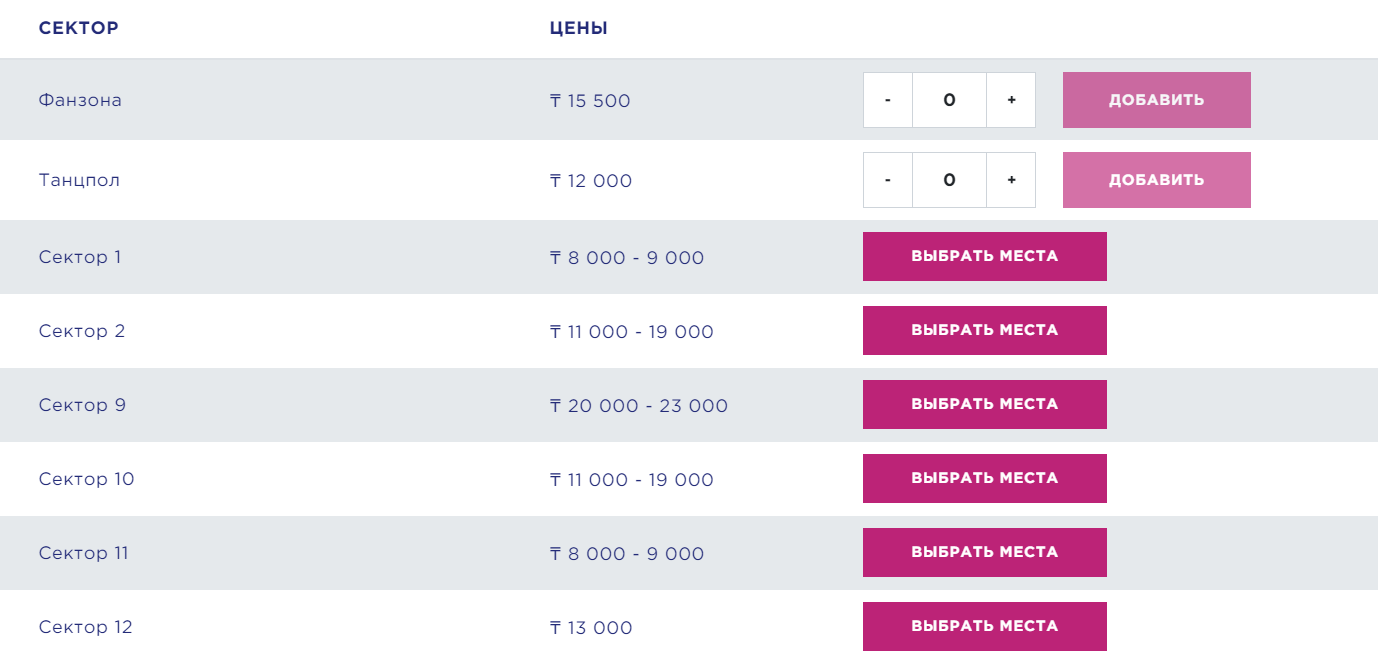Viewport: 1378px width, 660px height.
Task: Click the Цены column header
Action: coord(579,28)
